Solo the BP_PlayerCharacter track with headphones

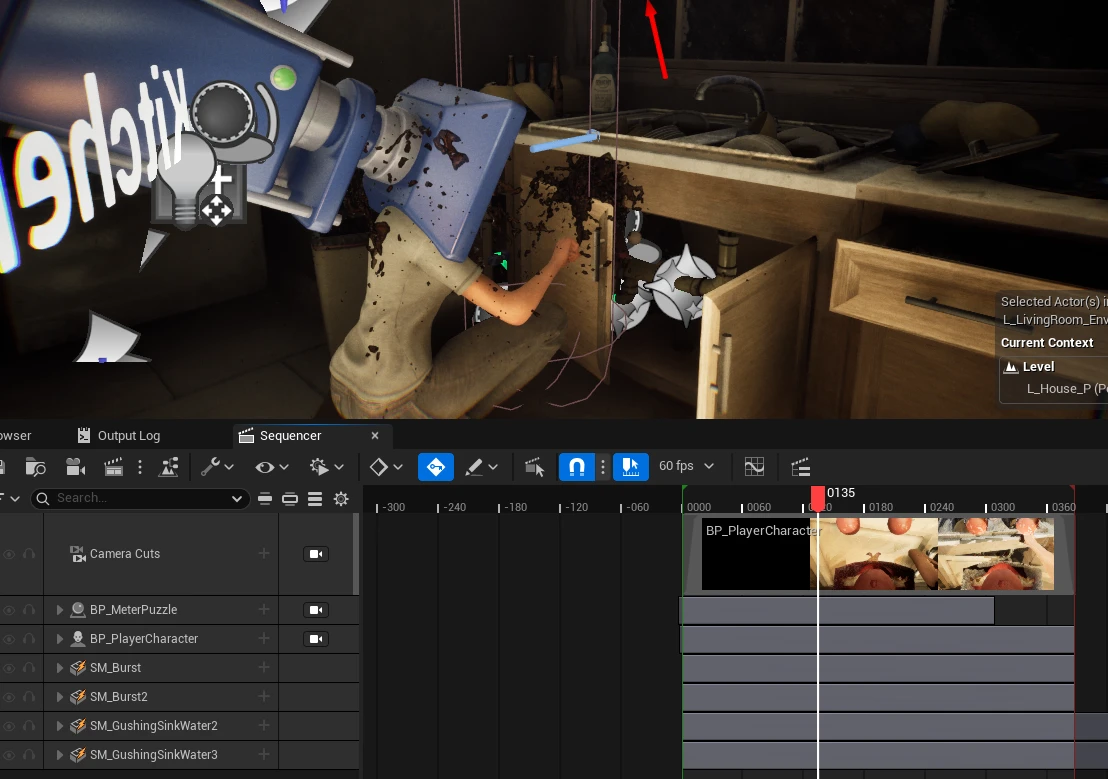tap(29, 638)
